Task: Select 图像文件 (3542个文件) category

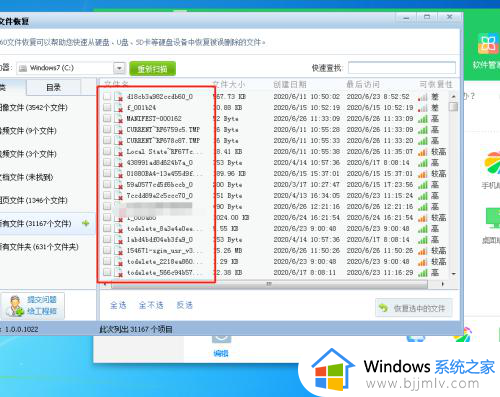Action: point(34,107)
